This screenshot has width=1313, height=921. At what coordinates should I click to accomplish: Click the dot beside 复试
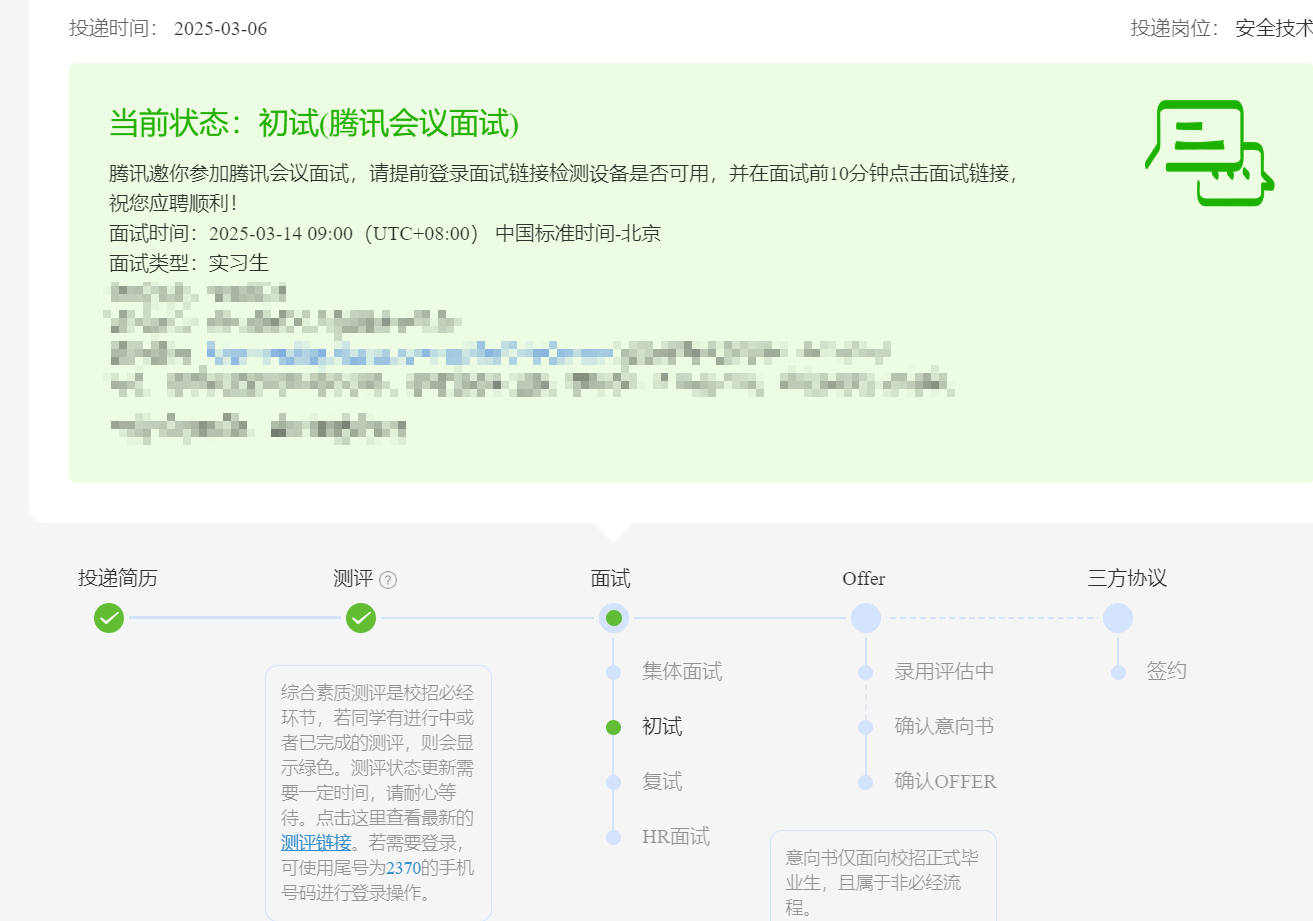pyautogui.click(x=614, y=782)
